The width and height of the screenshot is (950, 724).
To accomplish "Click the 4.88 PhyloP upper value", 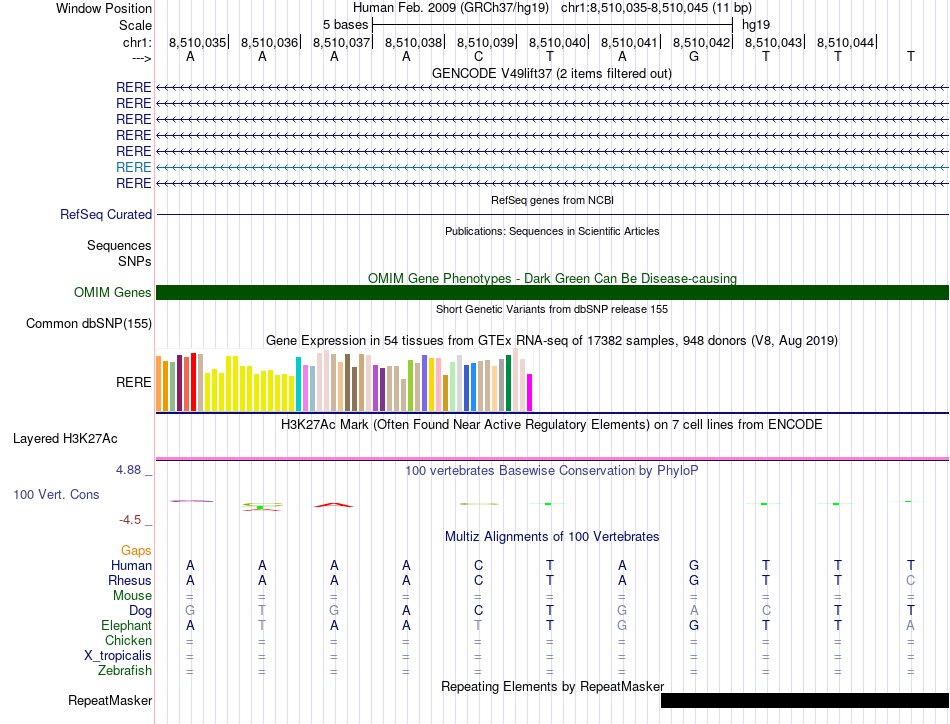I will tap(128, 470).
